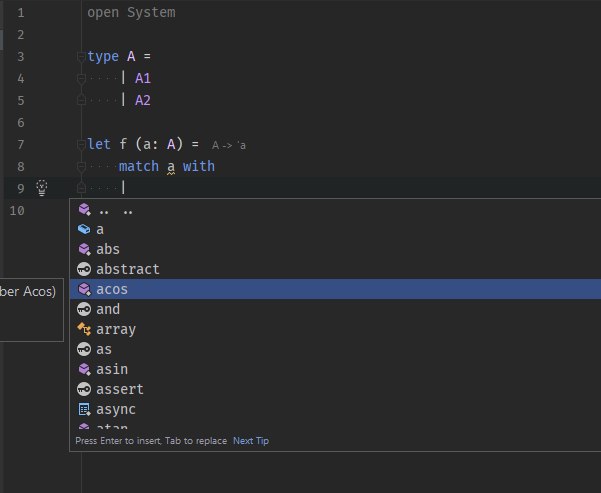Select the 'as' completion item
This screenshot has width=601, height=493.
pyautogui.click(x=104, y=349)
